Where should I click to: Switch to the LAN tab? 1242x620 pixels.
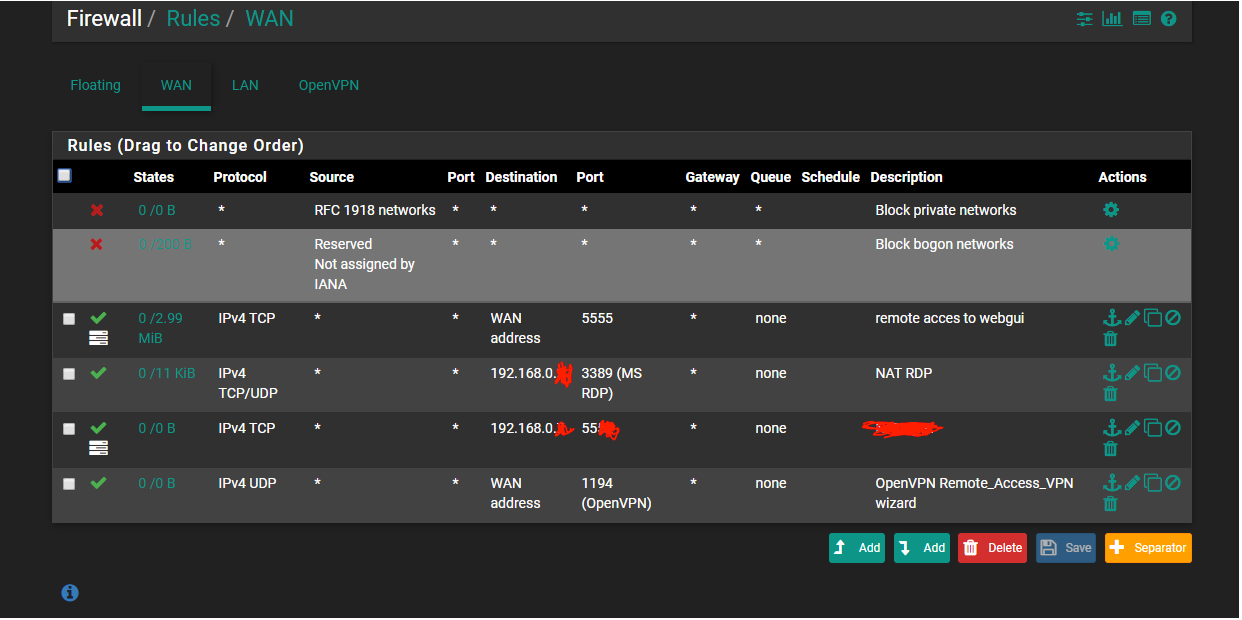[245, 85]
